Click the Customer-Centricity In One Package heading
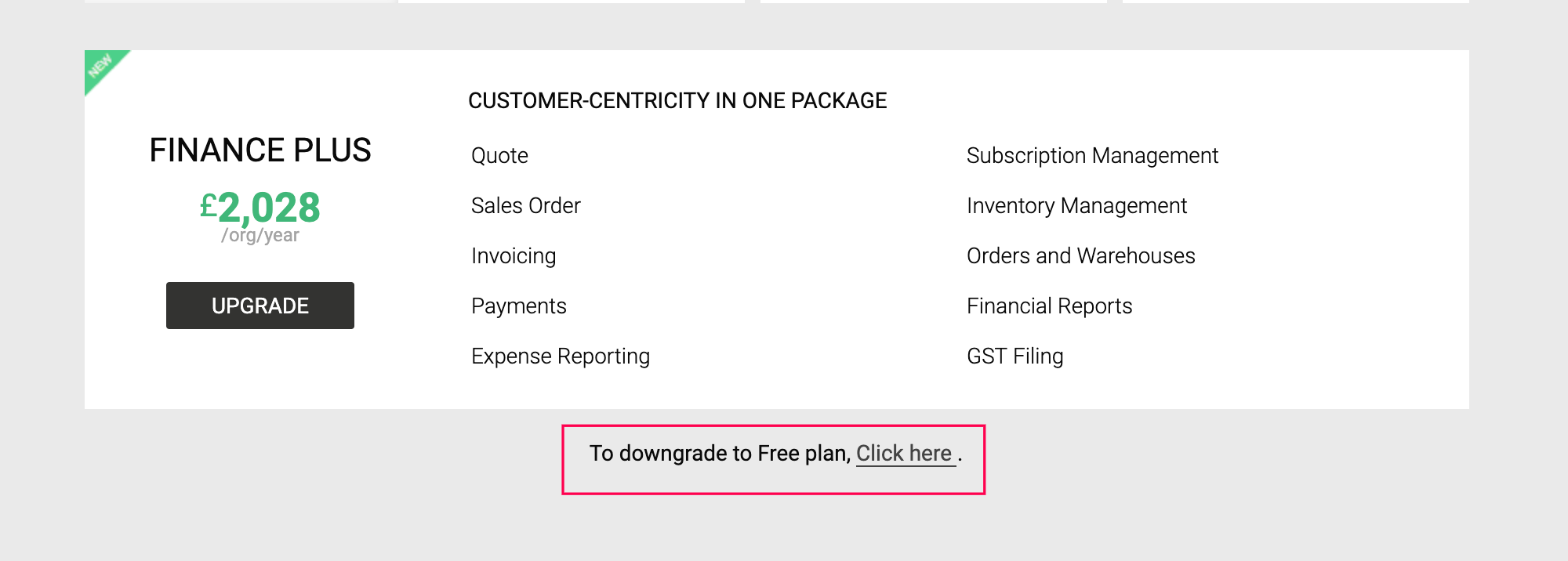 click(677, 101)
